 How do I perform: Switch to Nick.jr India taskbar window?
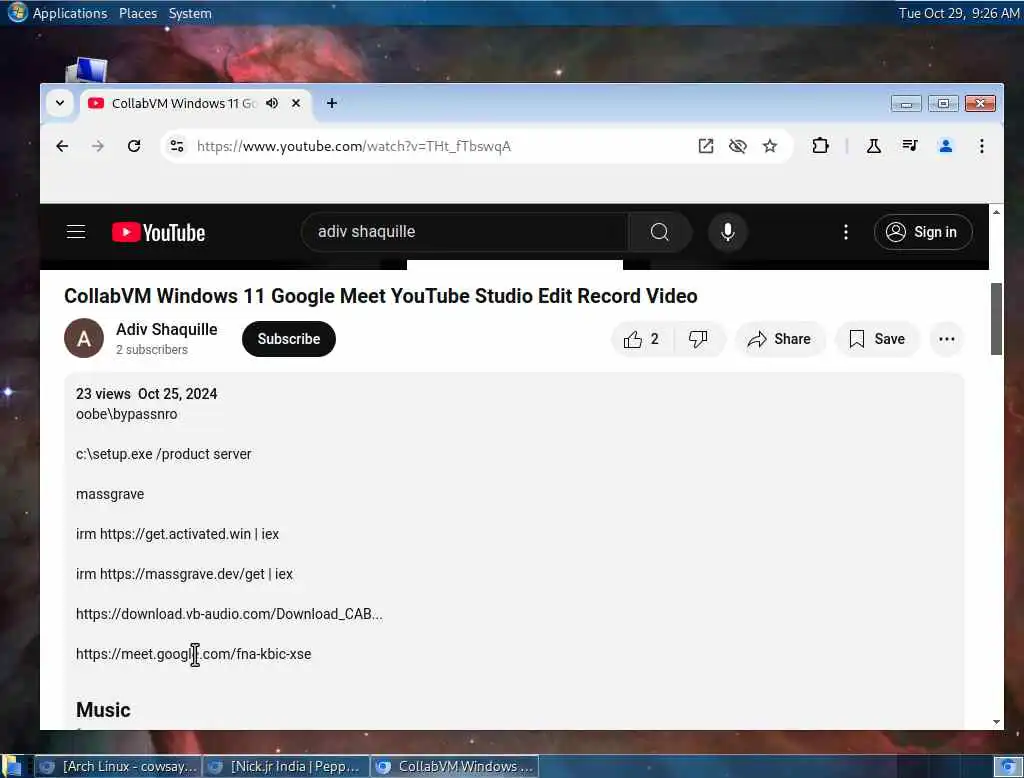[286, 767]
